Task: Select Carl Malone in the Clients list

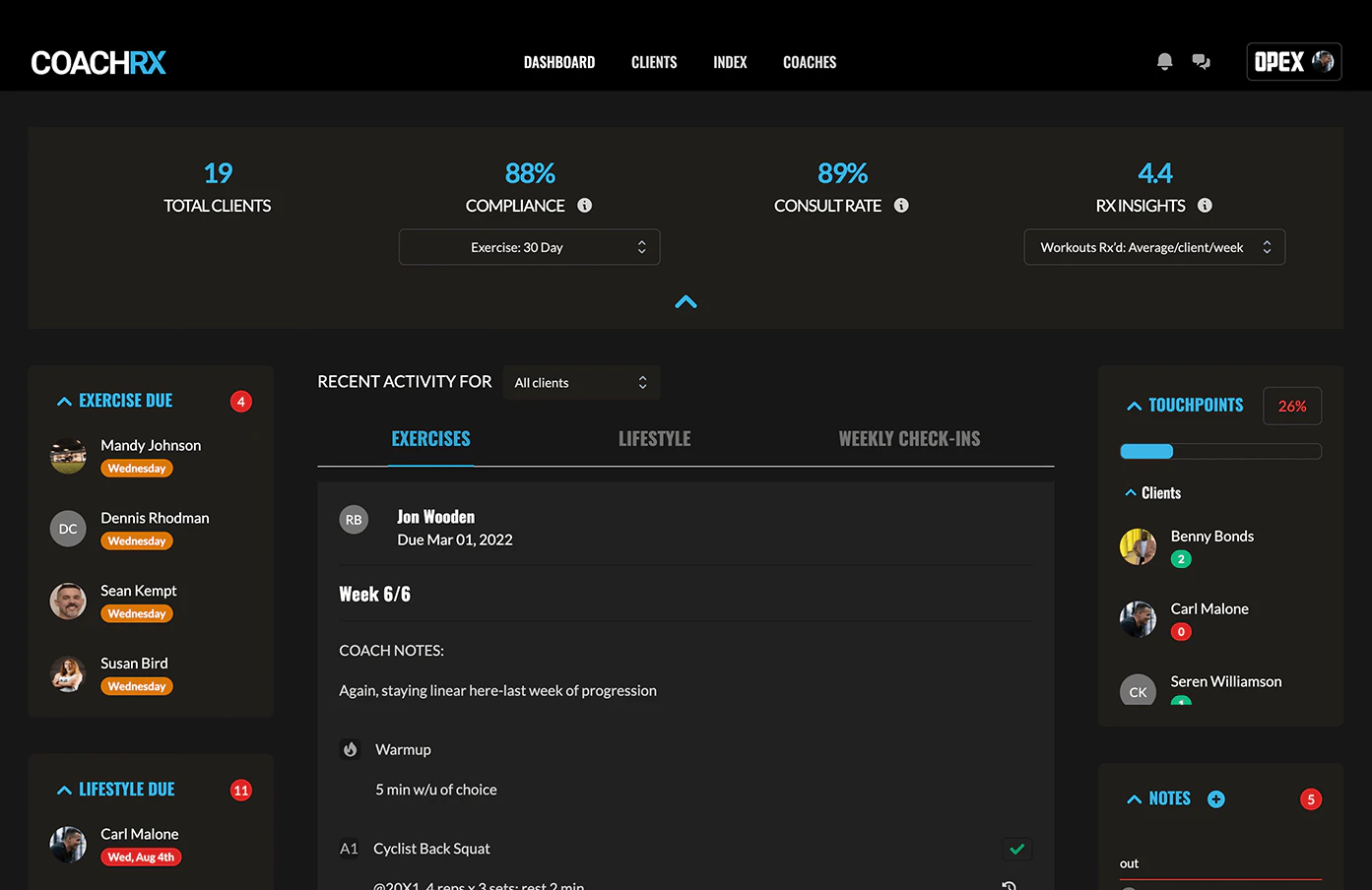Action: pyautogui.click(x=1209, y=608)
